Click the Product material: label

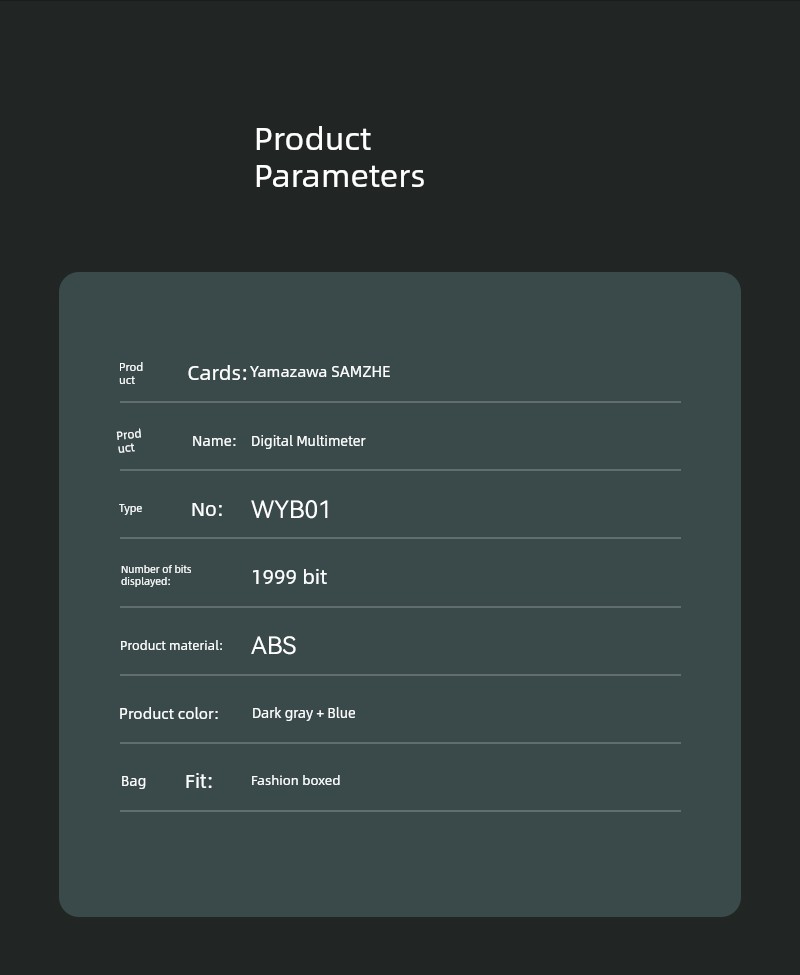click(x=172, y=645)
